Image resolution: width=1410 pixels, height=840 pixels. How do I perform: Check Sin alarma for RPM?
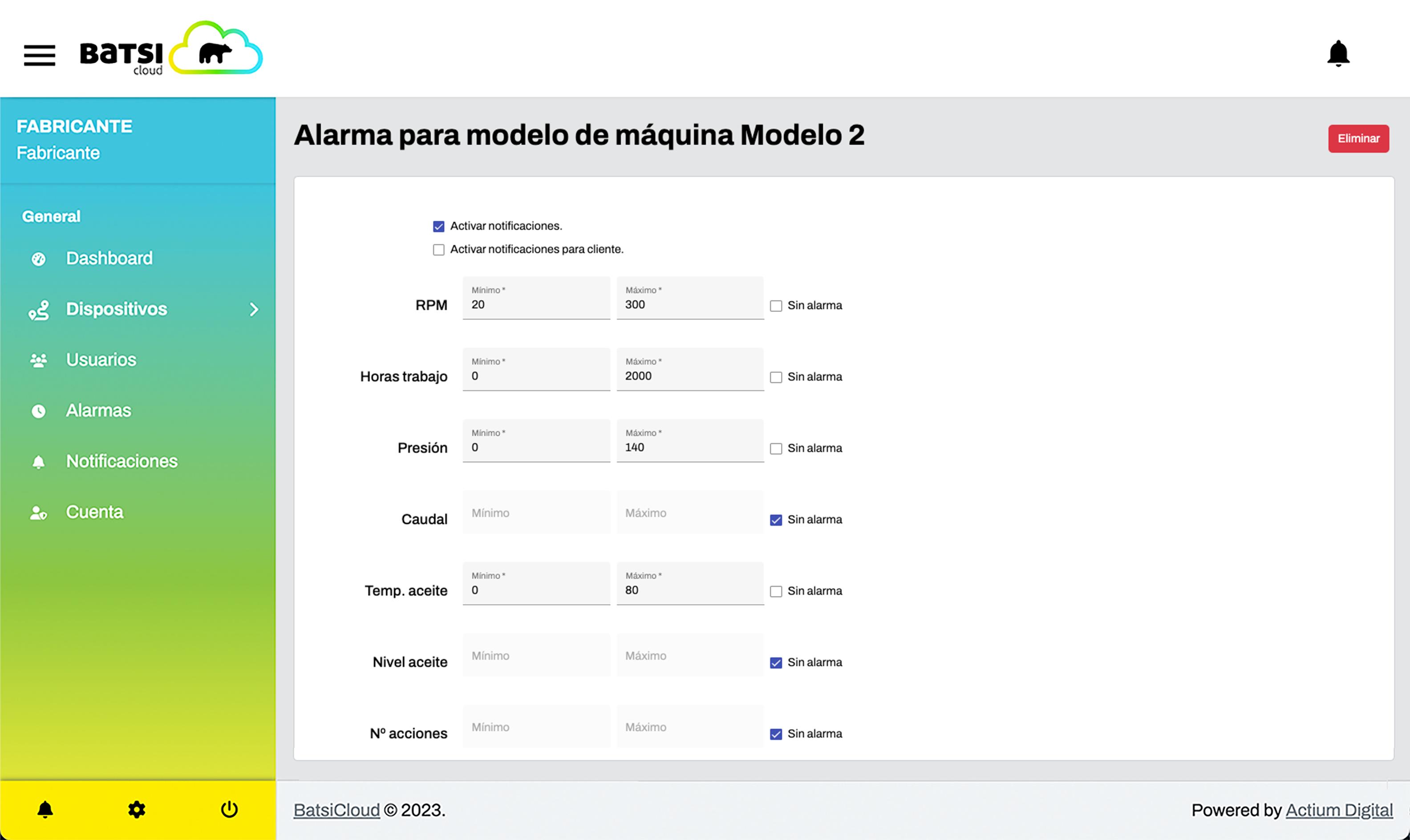[x=775, y=305]
